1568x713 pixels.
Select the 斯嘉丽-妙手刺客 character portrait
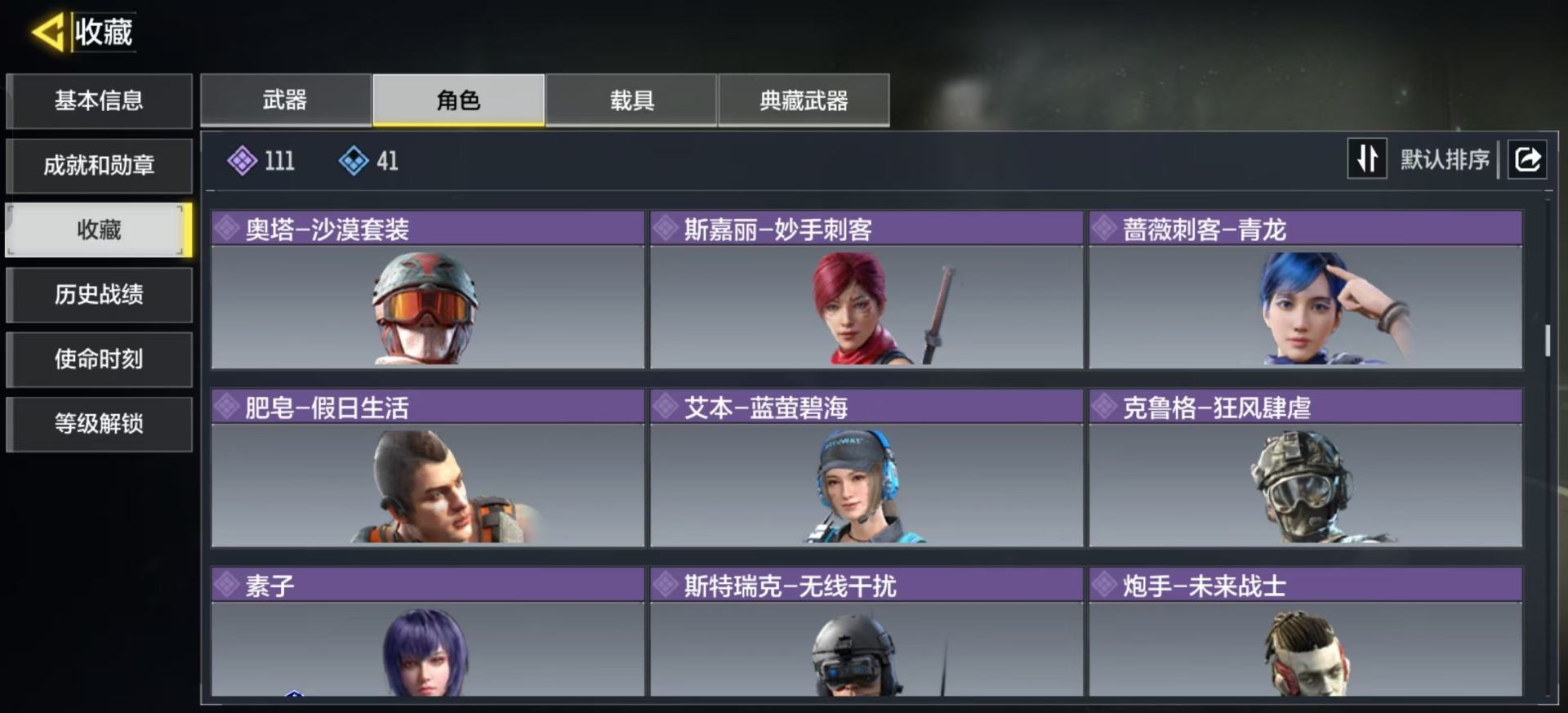866,307
